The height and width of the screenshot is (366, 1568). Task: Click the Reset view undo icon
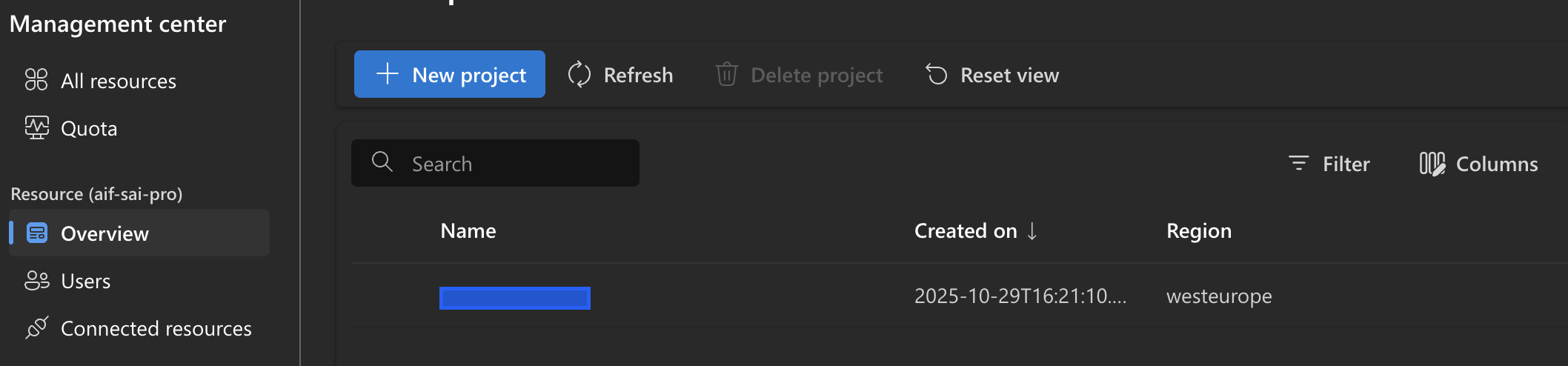point(937,75)
